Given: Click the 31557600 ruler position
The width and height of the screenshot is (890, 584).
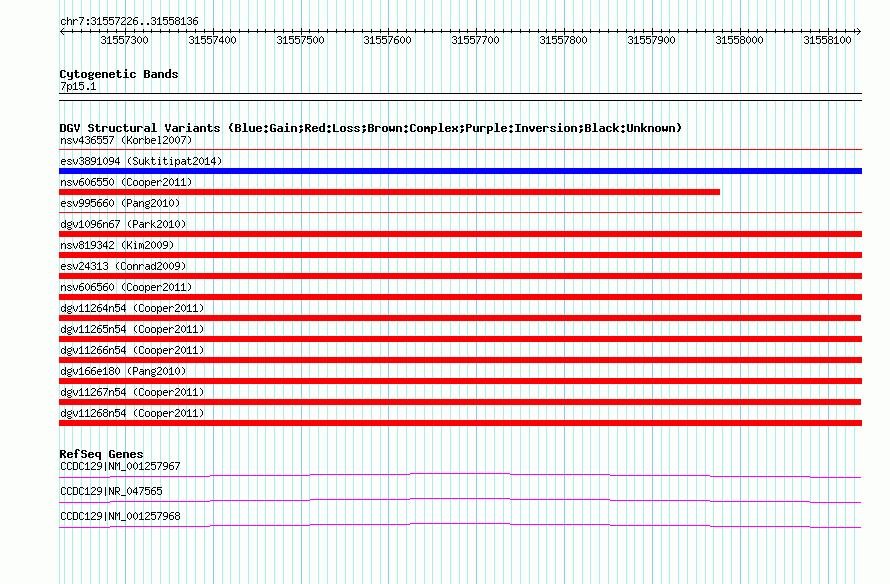Looking at the screenshot, I should (387, 40).
